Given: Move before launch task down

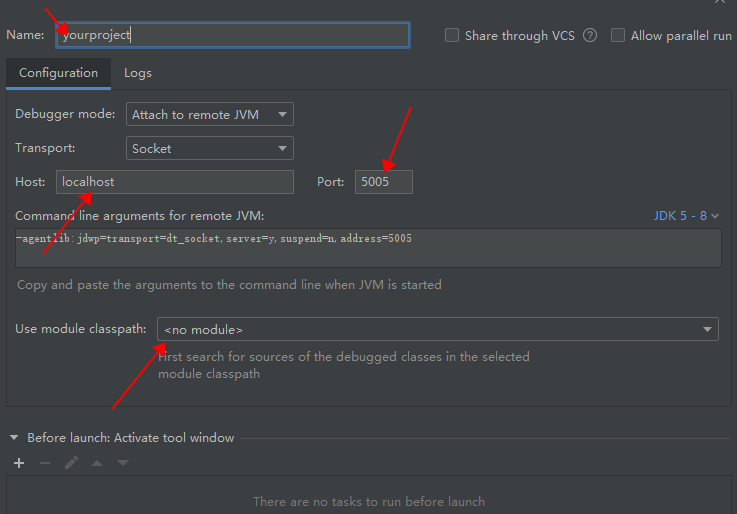Looking at the screenshot, I should tap(123, 463).
